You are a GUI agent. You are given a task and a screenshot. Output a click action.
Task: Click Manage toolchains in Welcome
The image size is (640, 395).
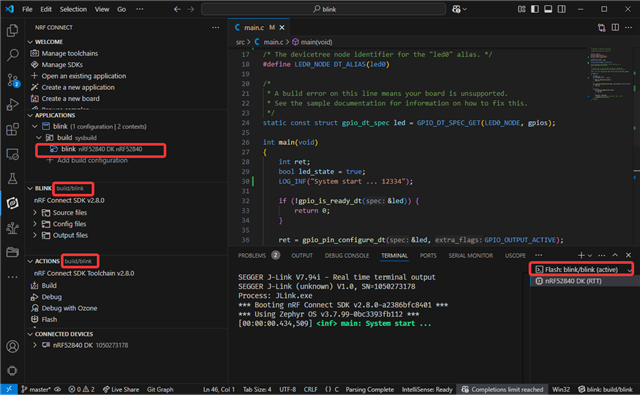(69, 53)
